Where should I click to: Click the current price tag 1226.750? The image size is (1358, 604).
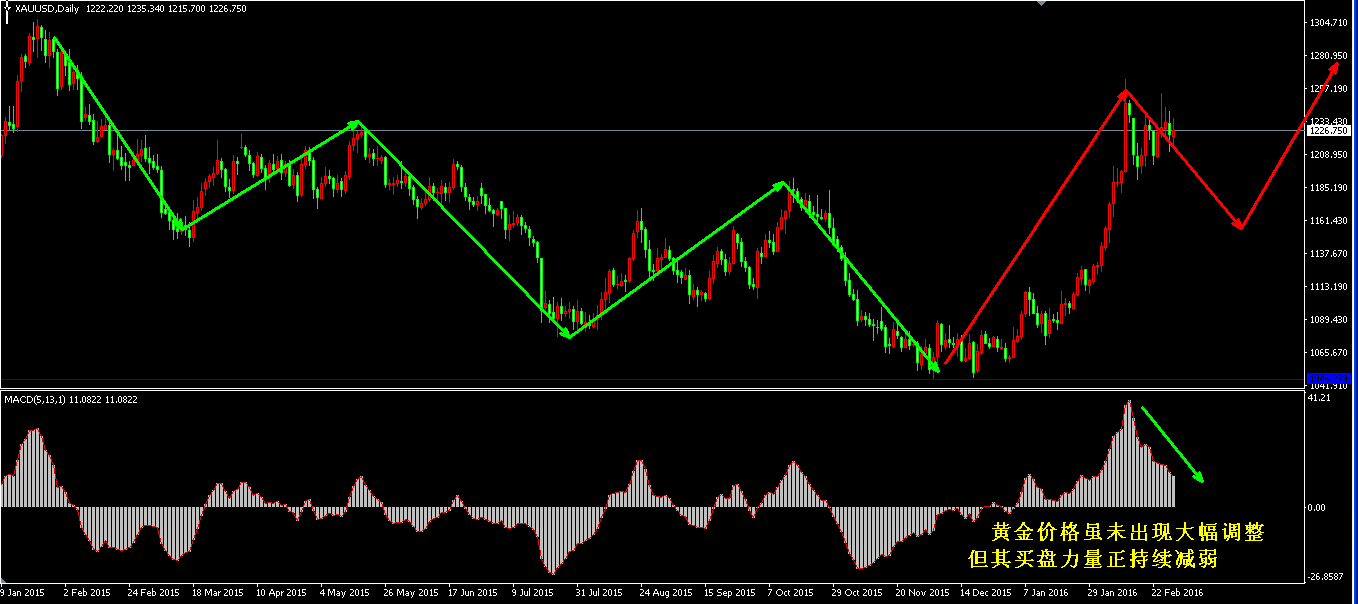click(x=1330, y=131)
